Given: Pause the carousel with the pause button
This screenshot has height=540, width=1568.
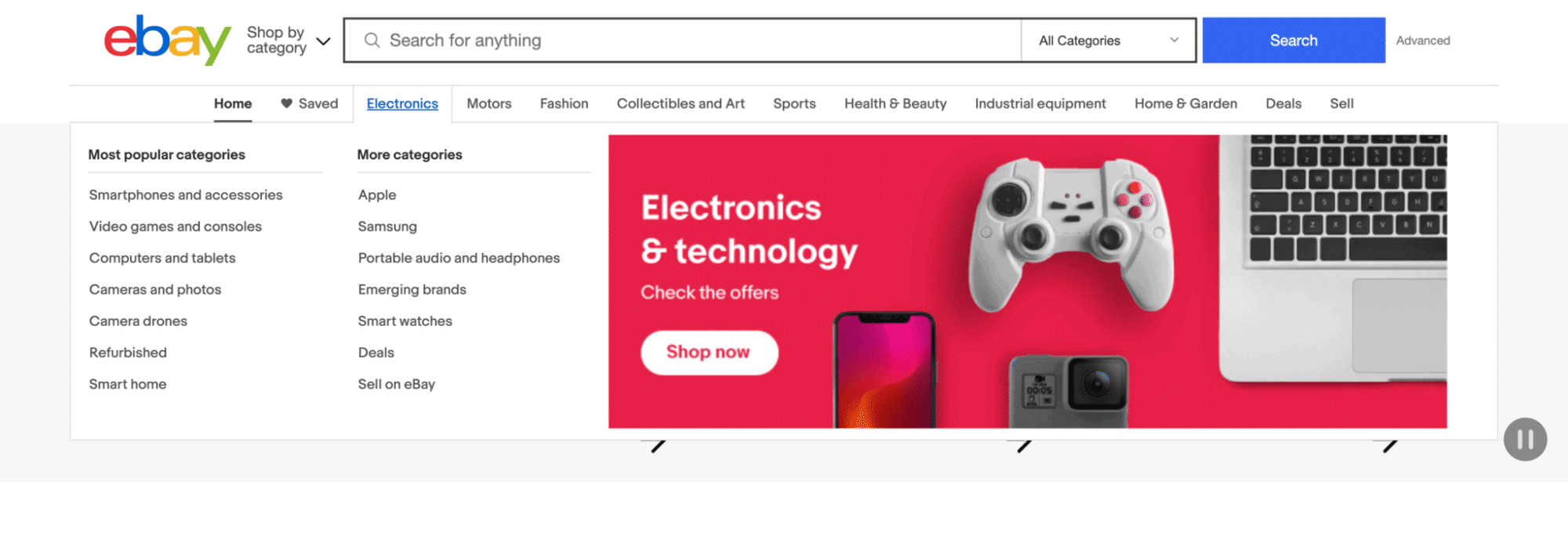Looking at the screenshot, I should (1524, 440).
